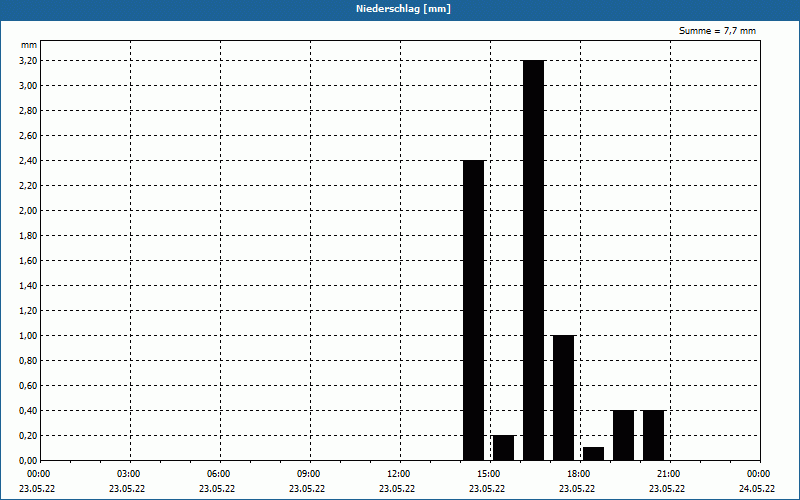
Task: Click the 3,00 y-axis label
Action: point(28,86)
